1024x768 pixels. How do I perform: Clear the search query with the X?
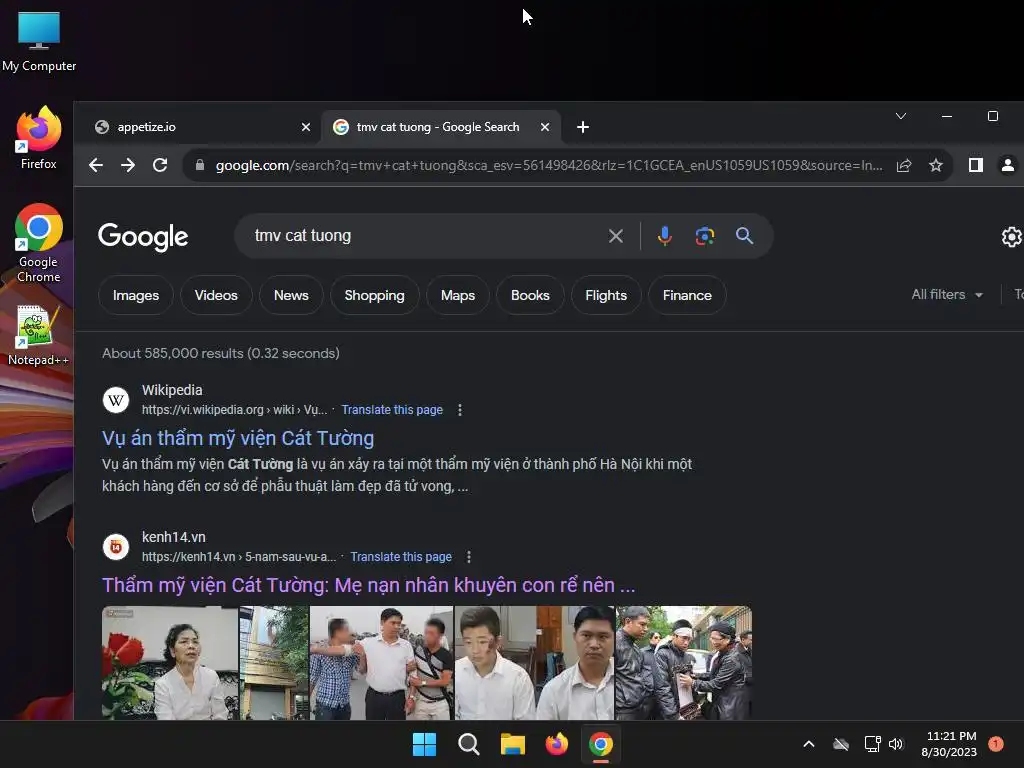click(616, 236)
